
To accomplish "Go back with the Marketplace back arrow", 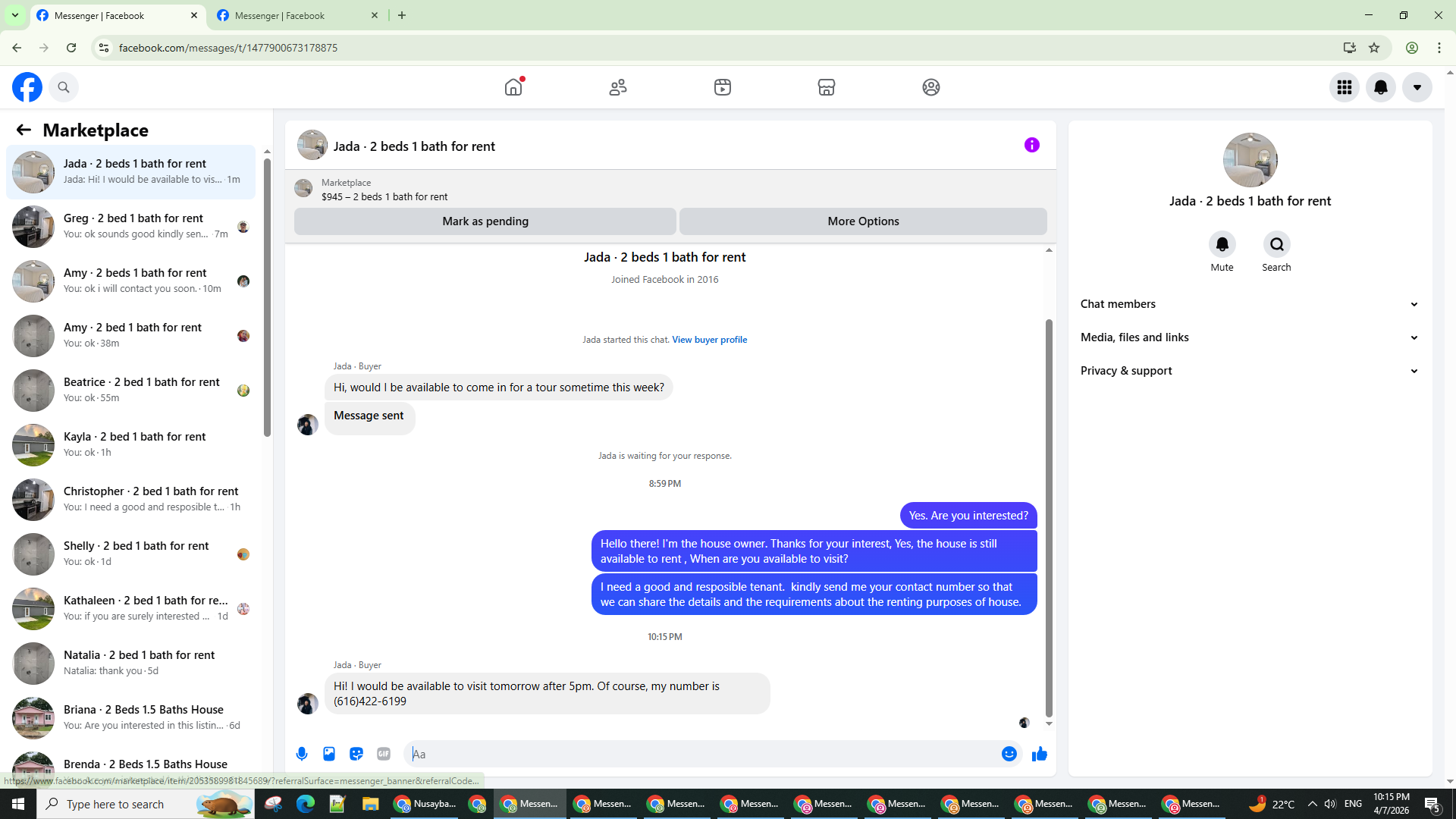I will click(24, 130).
